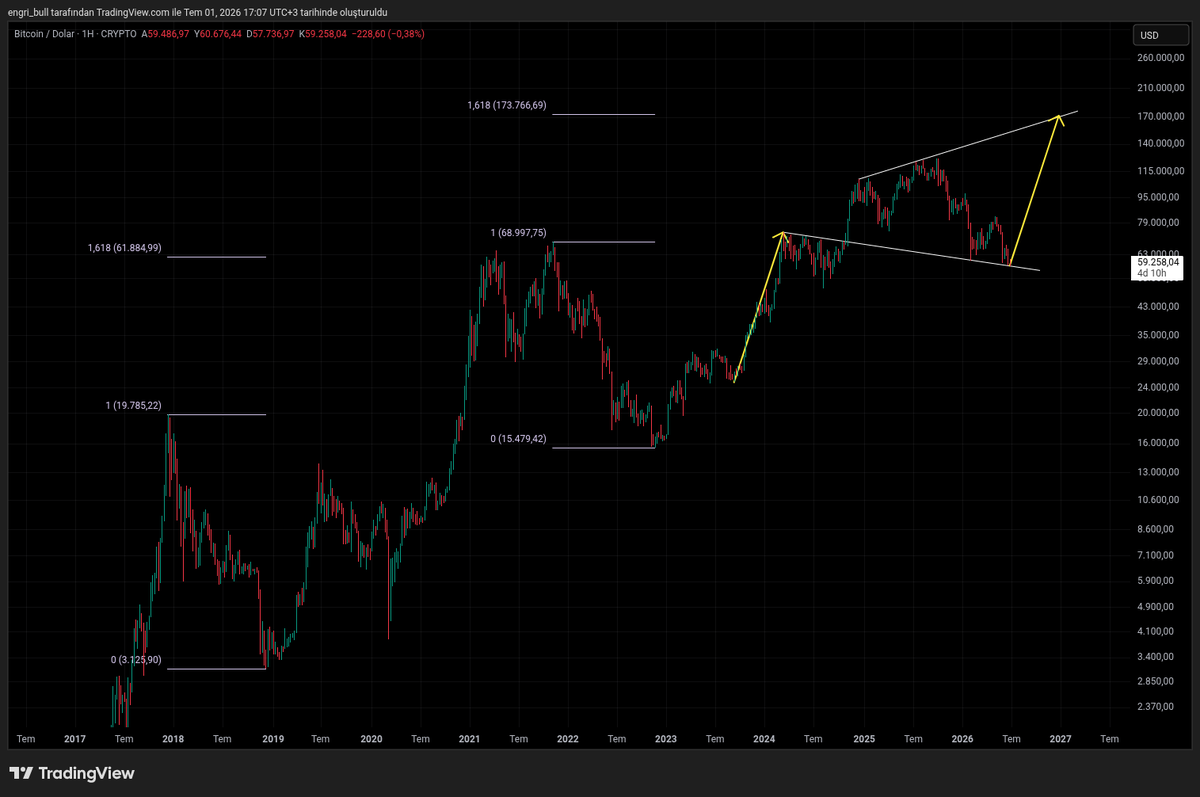Click the 2026 label on the time axis
Viewport: 1200px width, 797px height.
(962, 739)
